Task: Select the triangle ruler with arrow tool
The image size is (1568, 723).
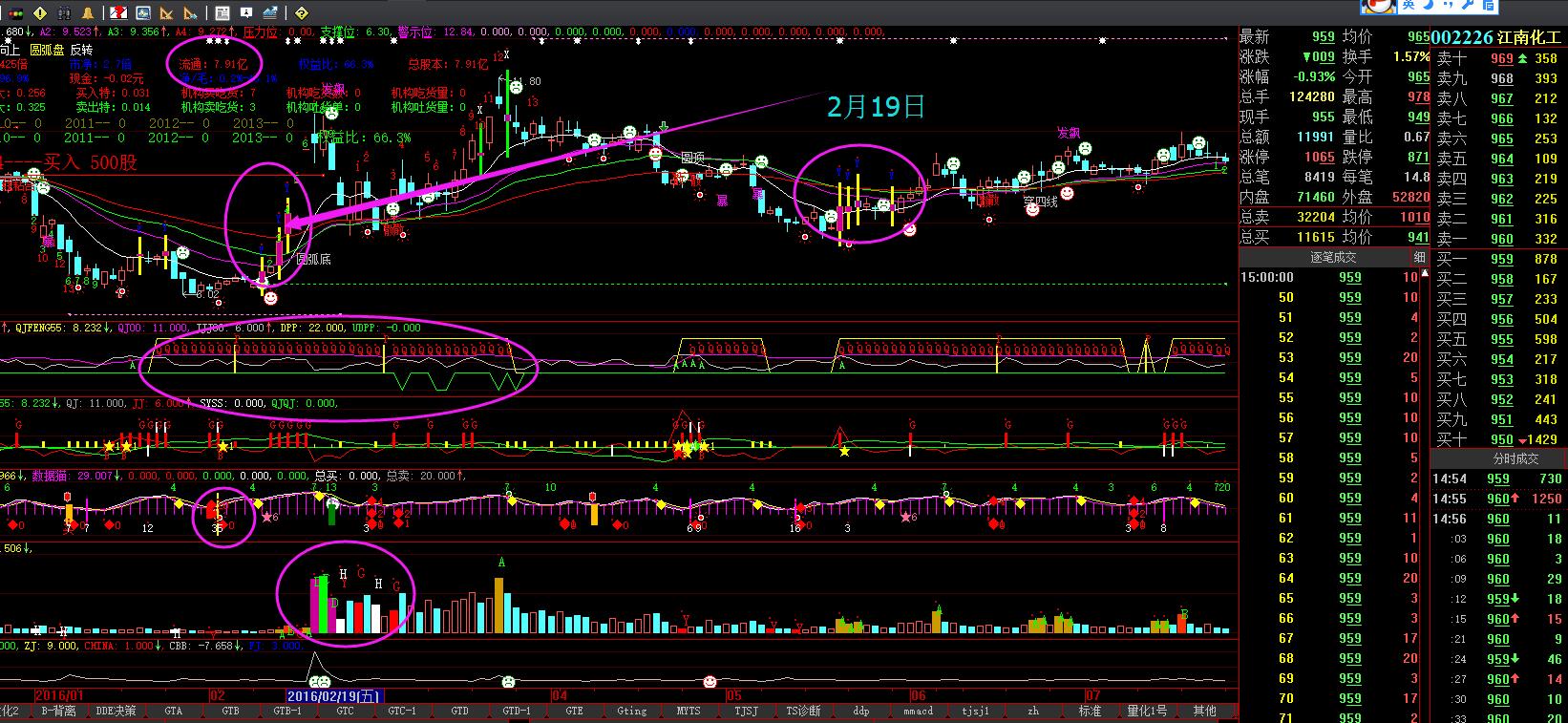Action: coord(190,13)
